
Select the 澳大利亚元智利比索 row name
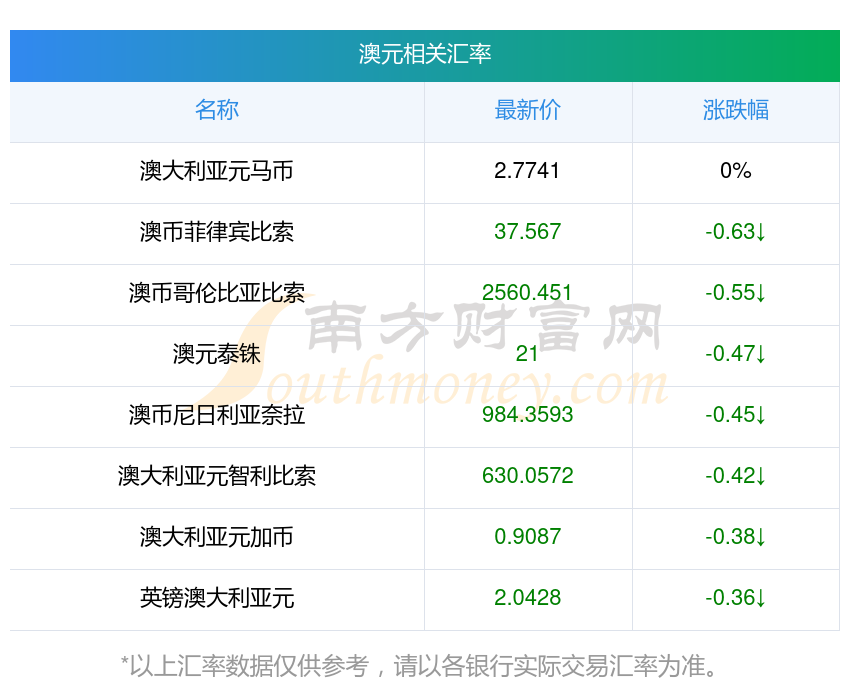click(217, 476)
